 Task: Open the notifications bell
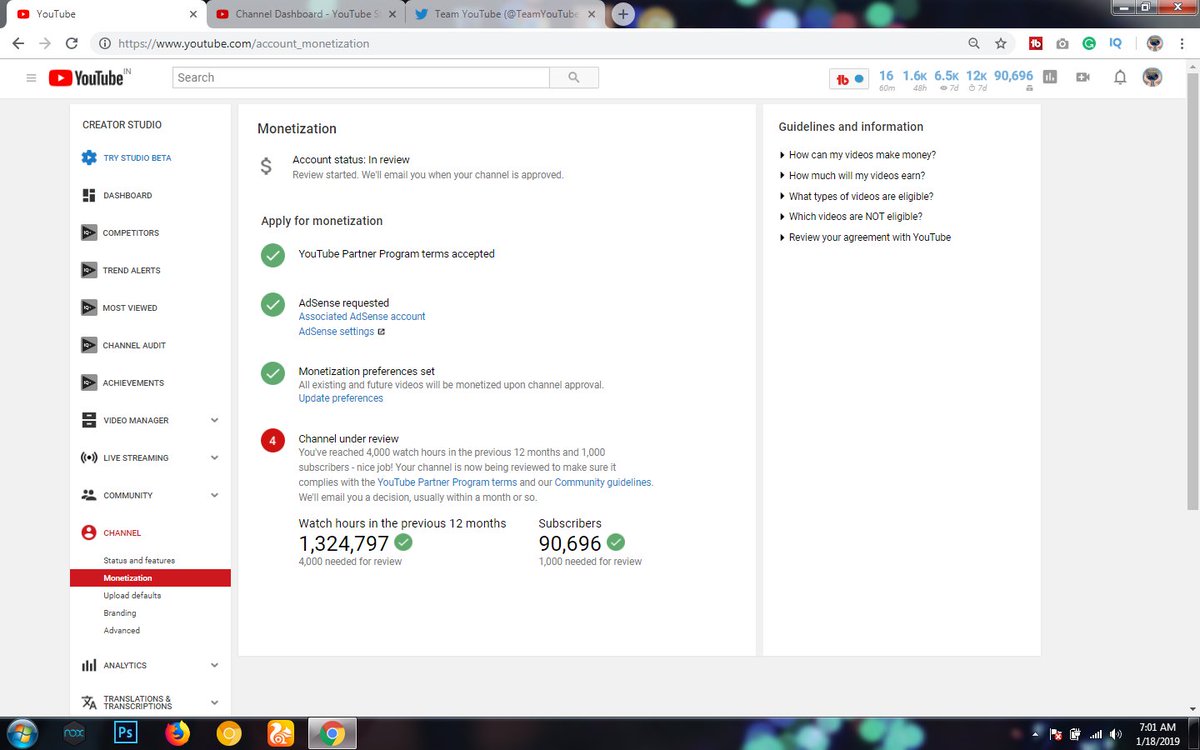tap(1120, 77)
